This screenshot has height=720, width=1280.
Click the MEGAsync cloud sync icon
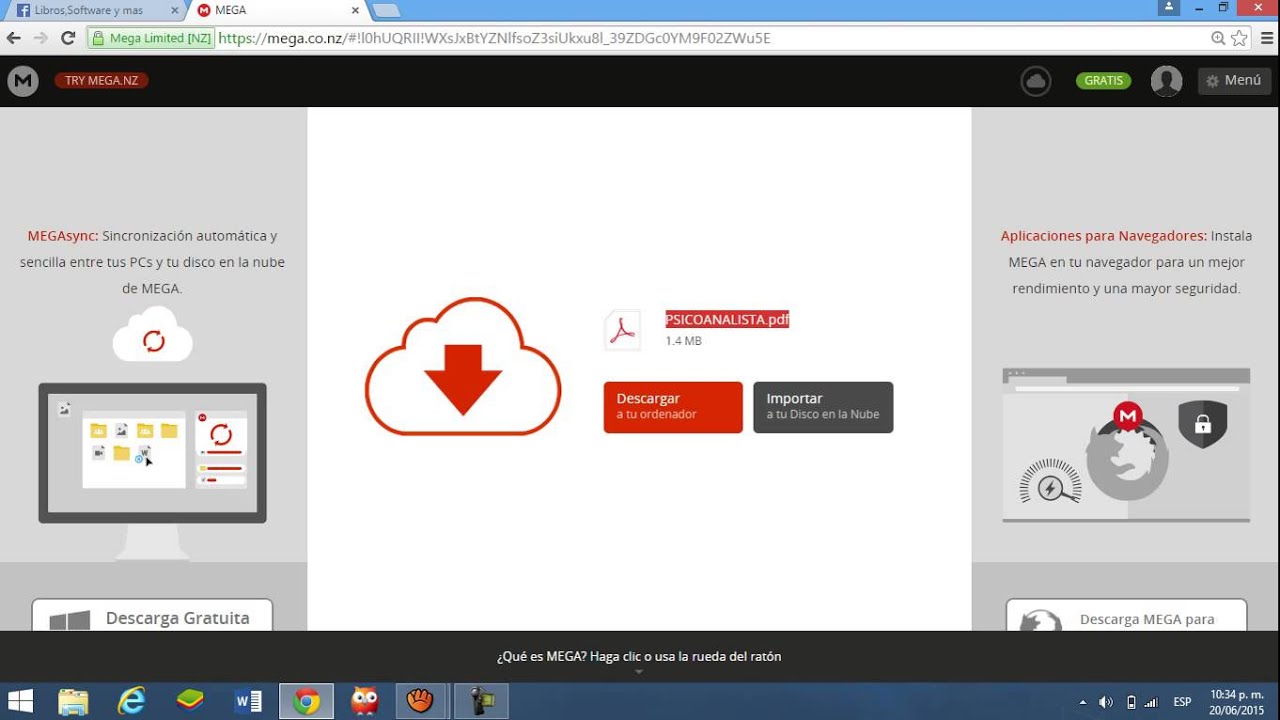(x=153, y=335)
